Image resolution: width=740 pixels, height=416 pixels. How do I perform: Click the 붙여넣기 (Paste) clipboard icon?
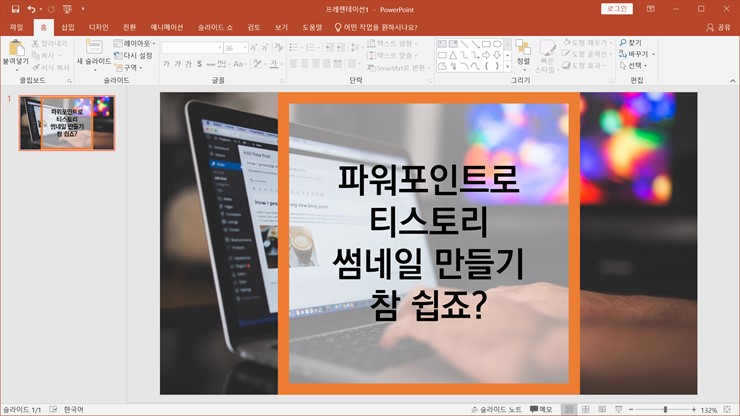click(x=16, y=49)
